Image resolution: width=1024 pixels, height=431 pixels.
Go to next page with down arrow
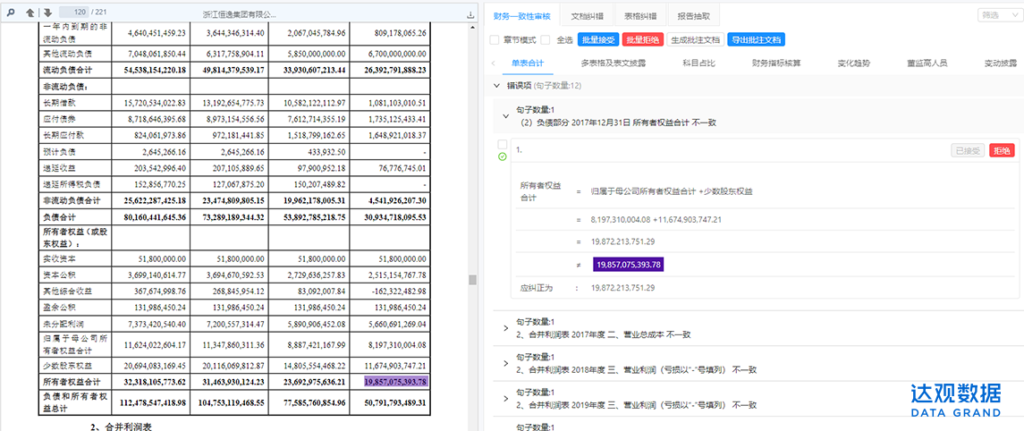pos(46,13)
